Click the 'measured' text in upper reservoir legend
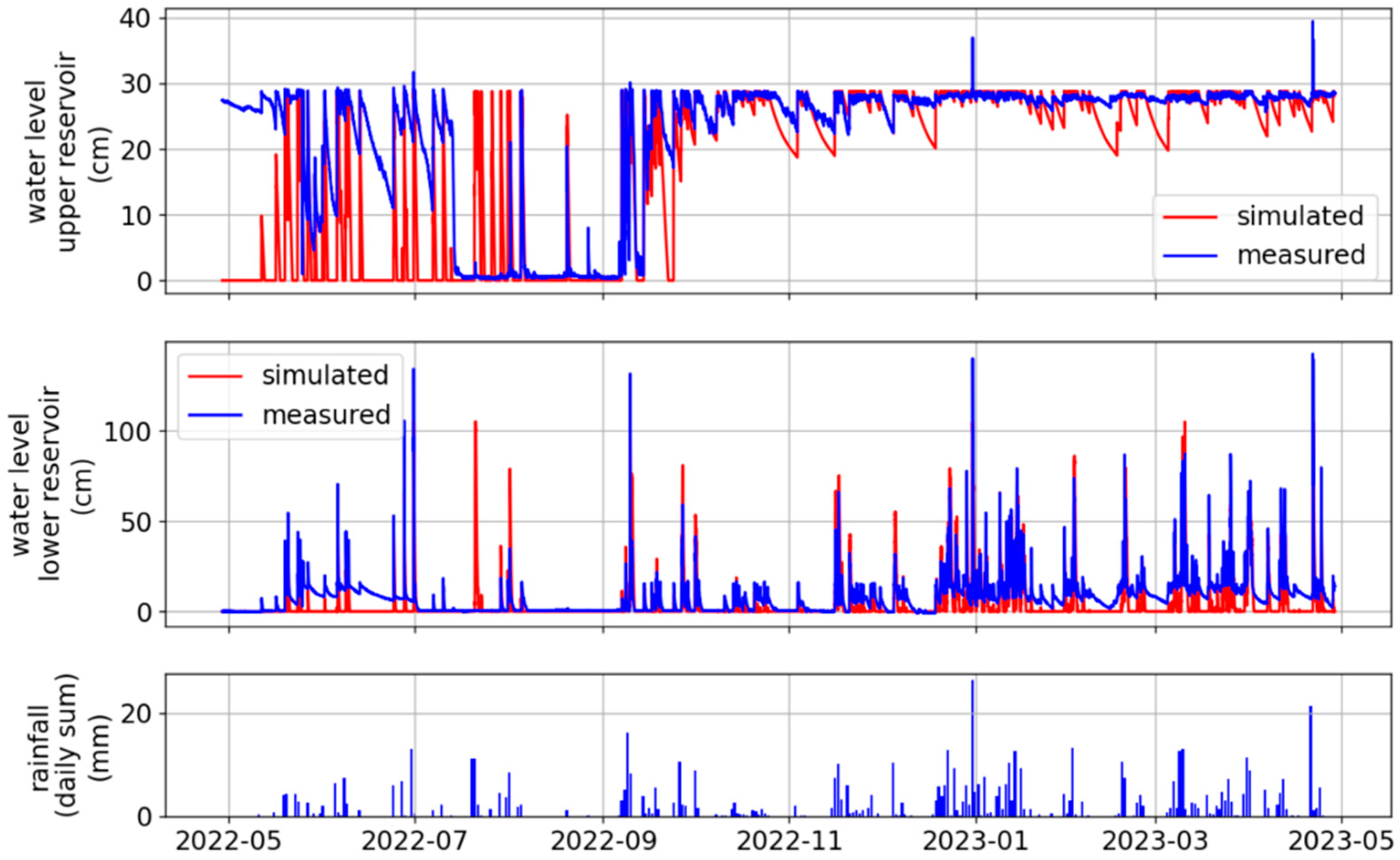 pos(1301,255)
